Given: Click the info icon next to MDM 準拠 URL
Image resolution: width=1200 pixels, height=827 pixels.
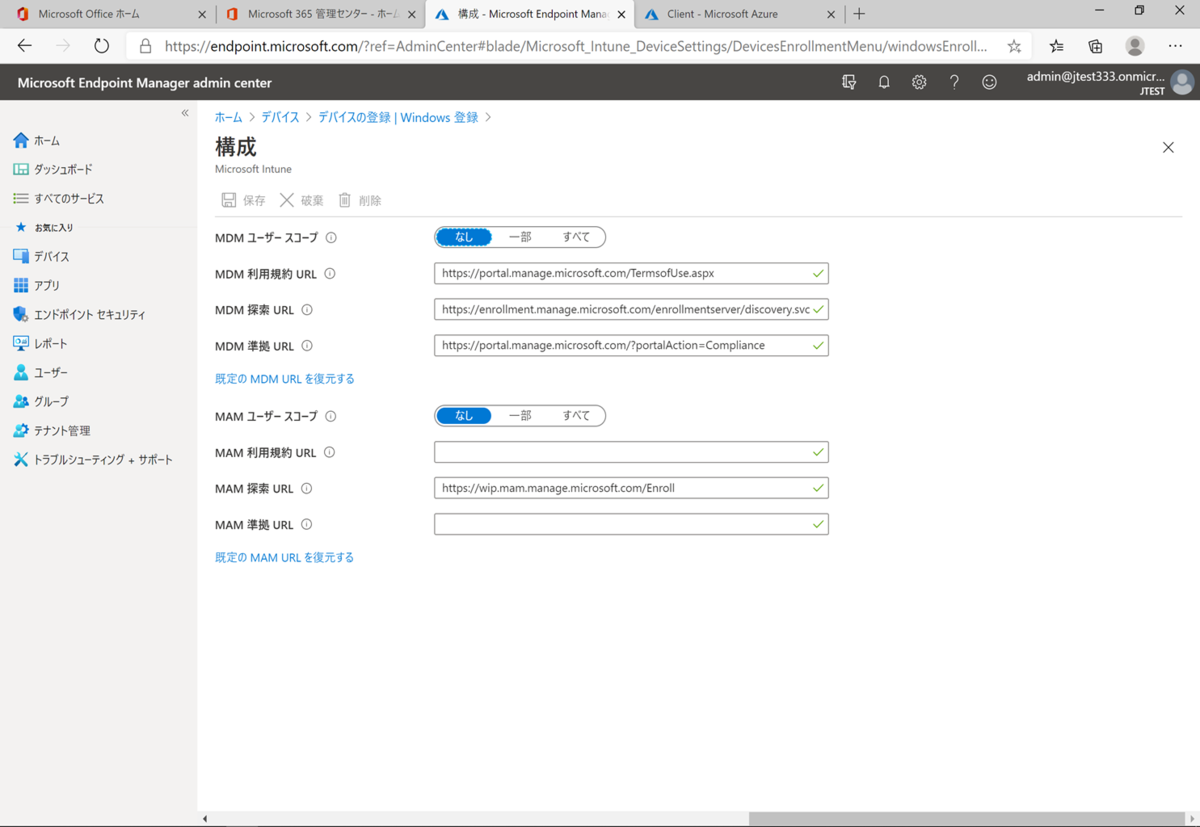Looking at the screenshot, I should (x=307, y=346).
